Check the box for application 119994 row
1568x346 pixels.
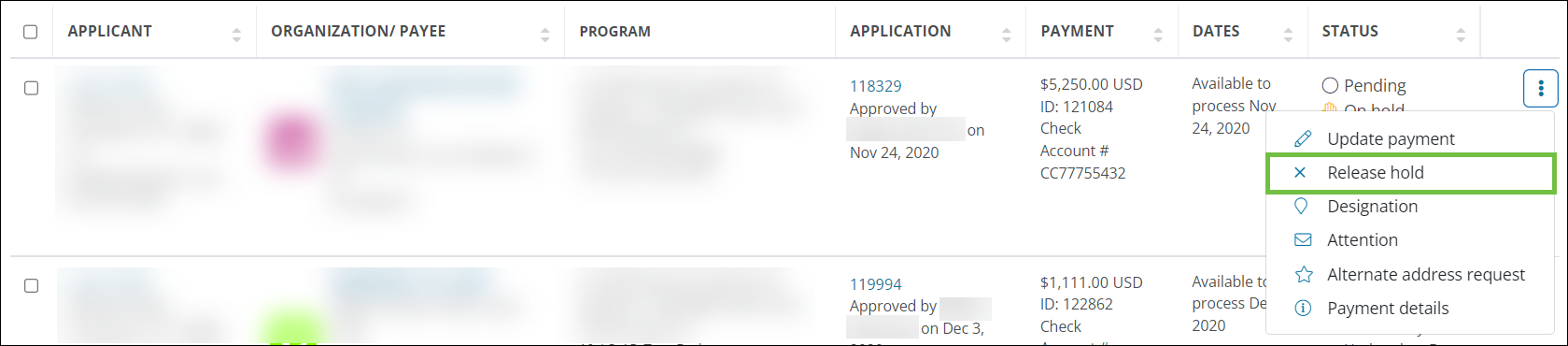tap(31, 286)
